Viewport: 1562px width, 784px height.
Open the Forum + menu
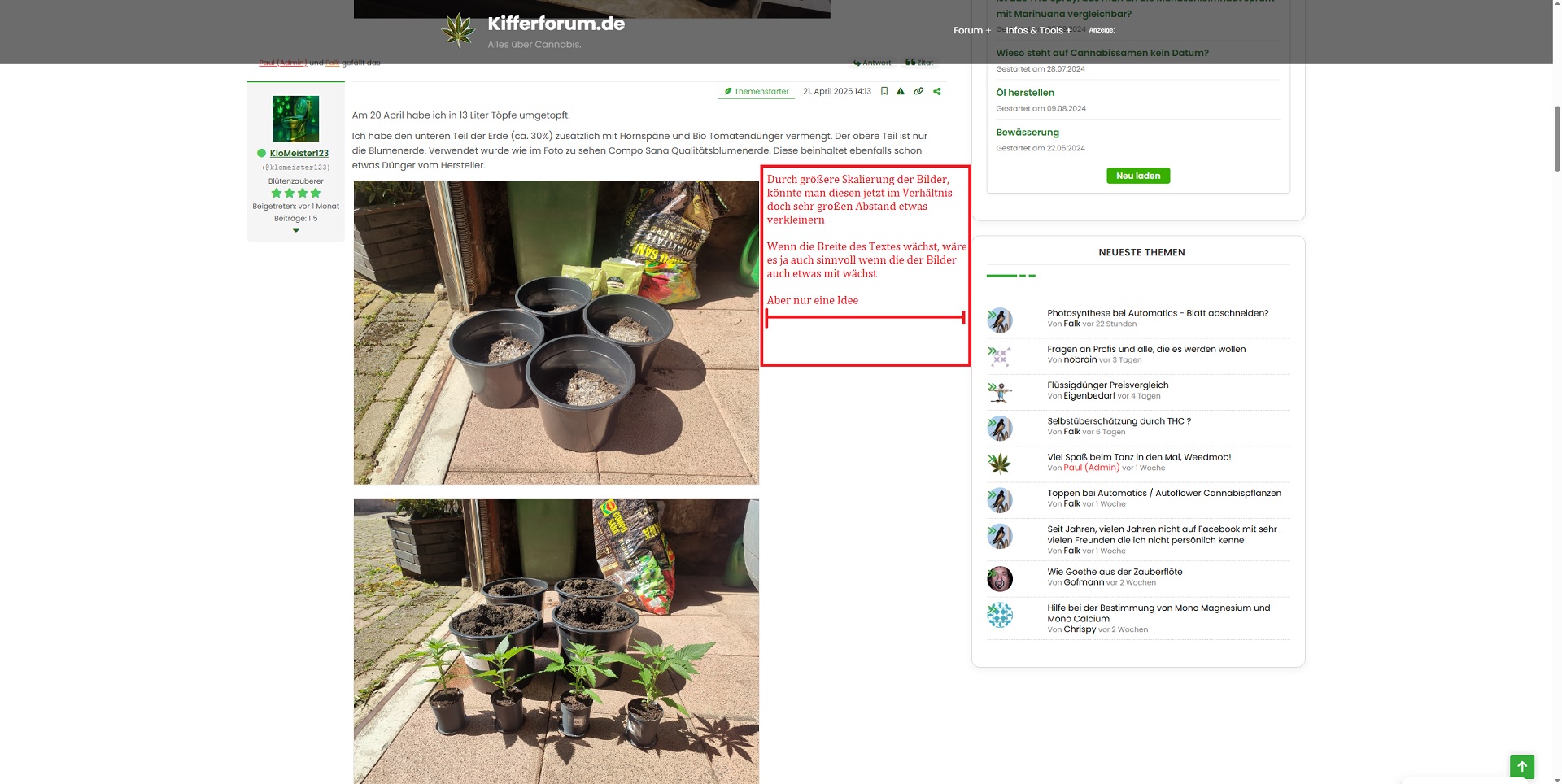972,30
